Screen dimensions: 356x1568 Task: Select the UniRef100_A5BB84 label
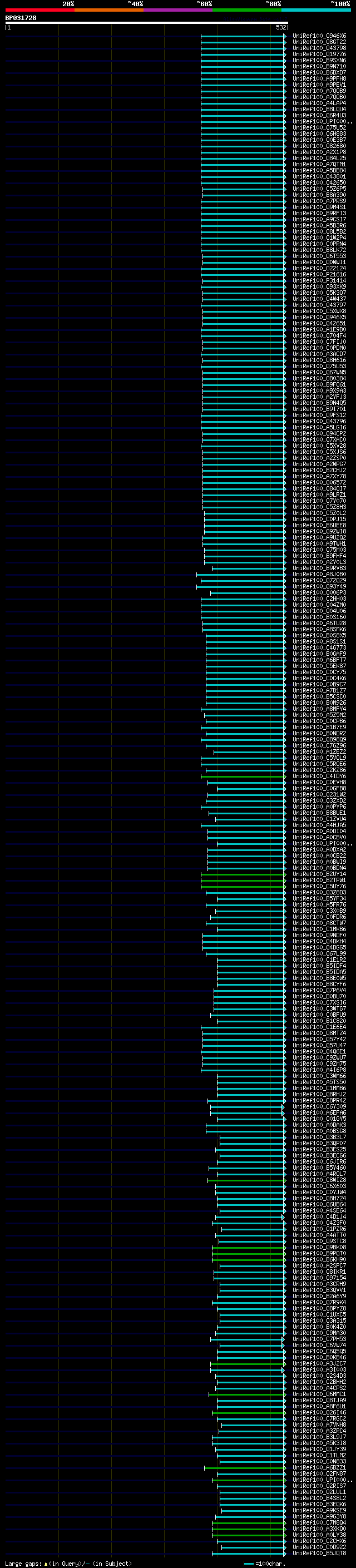point(319,170)
